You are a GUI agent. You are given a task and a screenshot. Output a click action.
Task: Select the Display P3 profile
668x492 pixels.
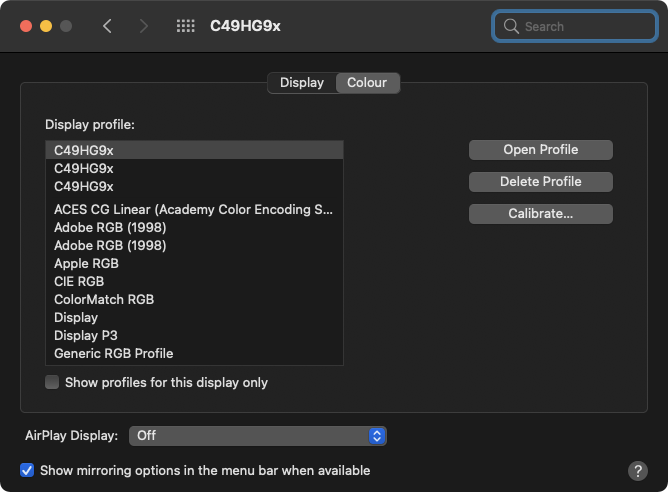click(x=194, y=336)
